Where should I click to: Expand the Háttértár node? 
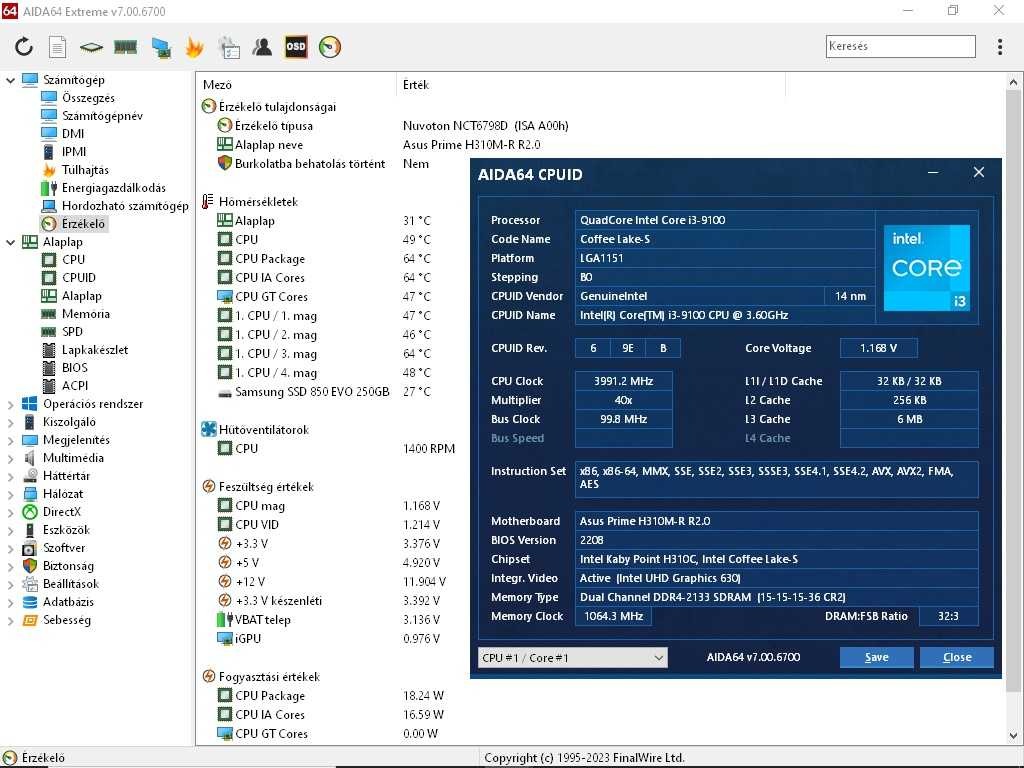coord(10,476)
